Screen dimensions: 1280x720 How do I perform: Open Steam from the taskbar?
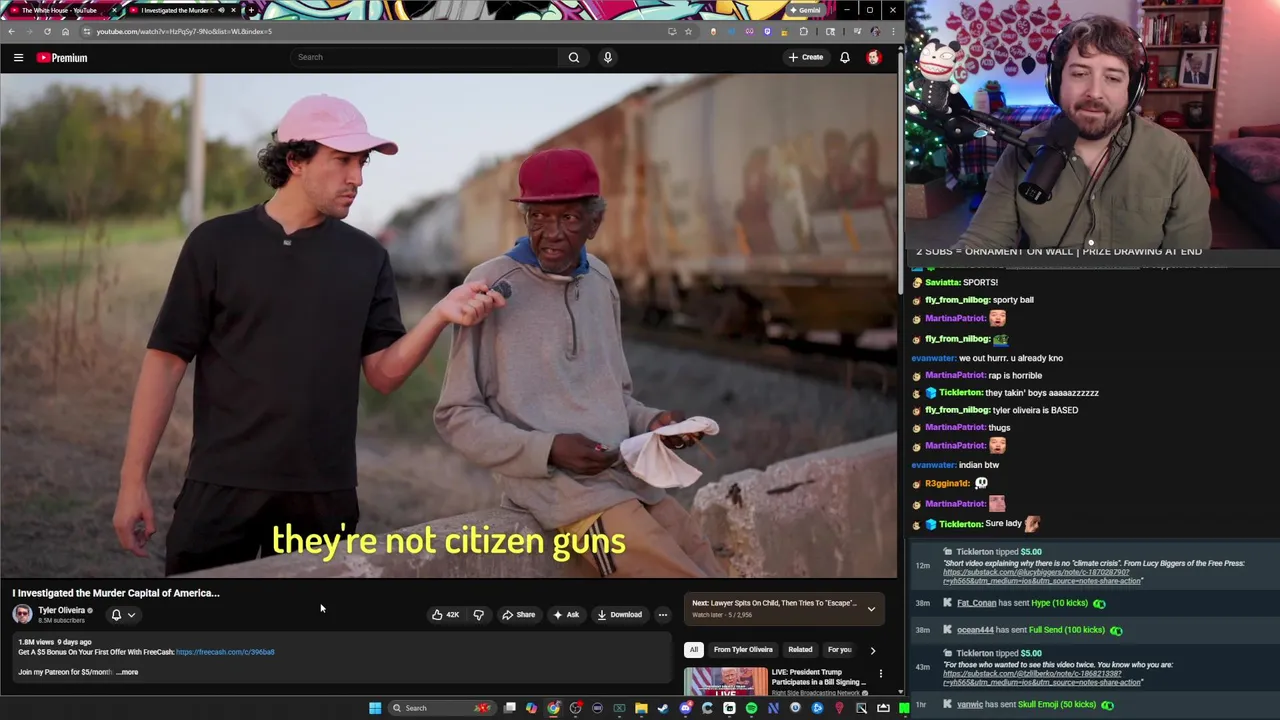pyautogui.click(x=663, y=708)
